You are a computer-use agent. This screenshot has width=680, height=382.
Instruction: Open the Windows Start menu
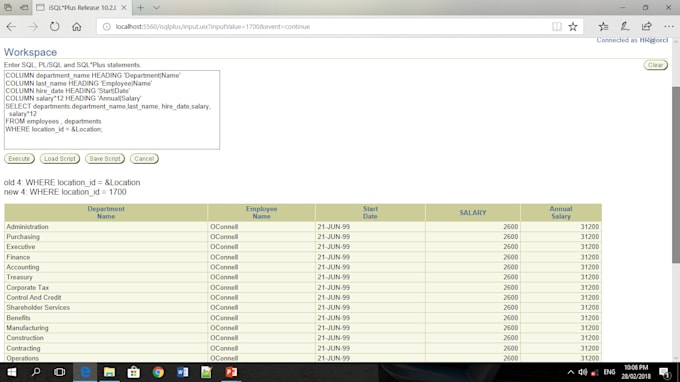[x=12, y=372]
